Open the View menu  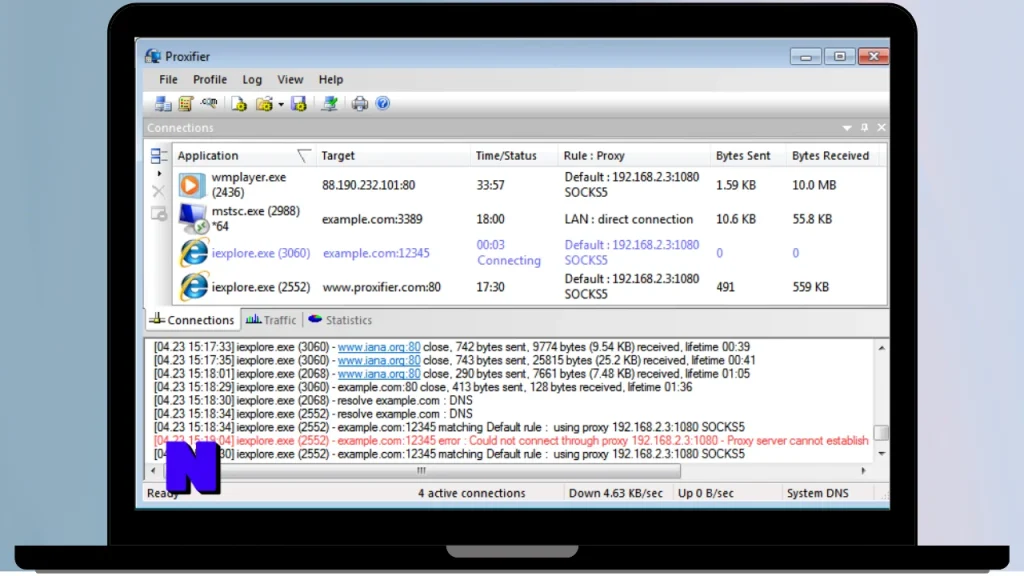(x=290, y=79)
